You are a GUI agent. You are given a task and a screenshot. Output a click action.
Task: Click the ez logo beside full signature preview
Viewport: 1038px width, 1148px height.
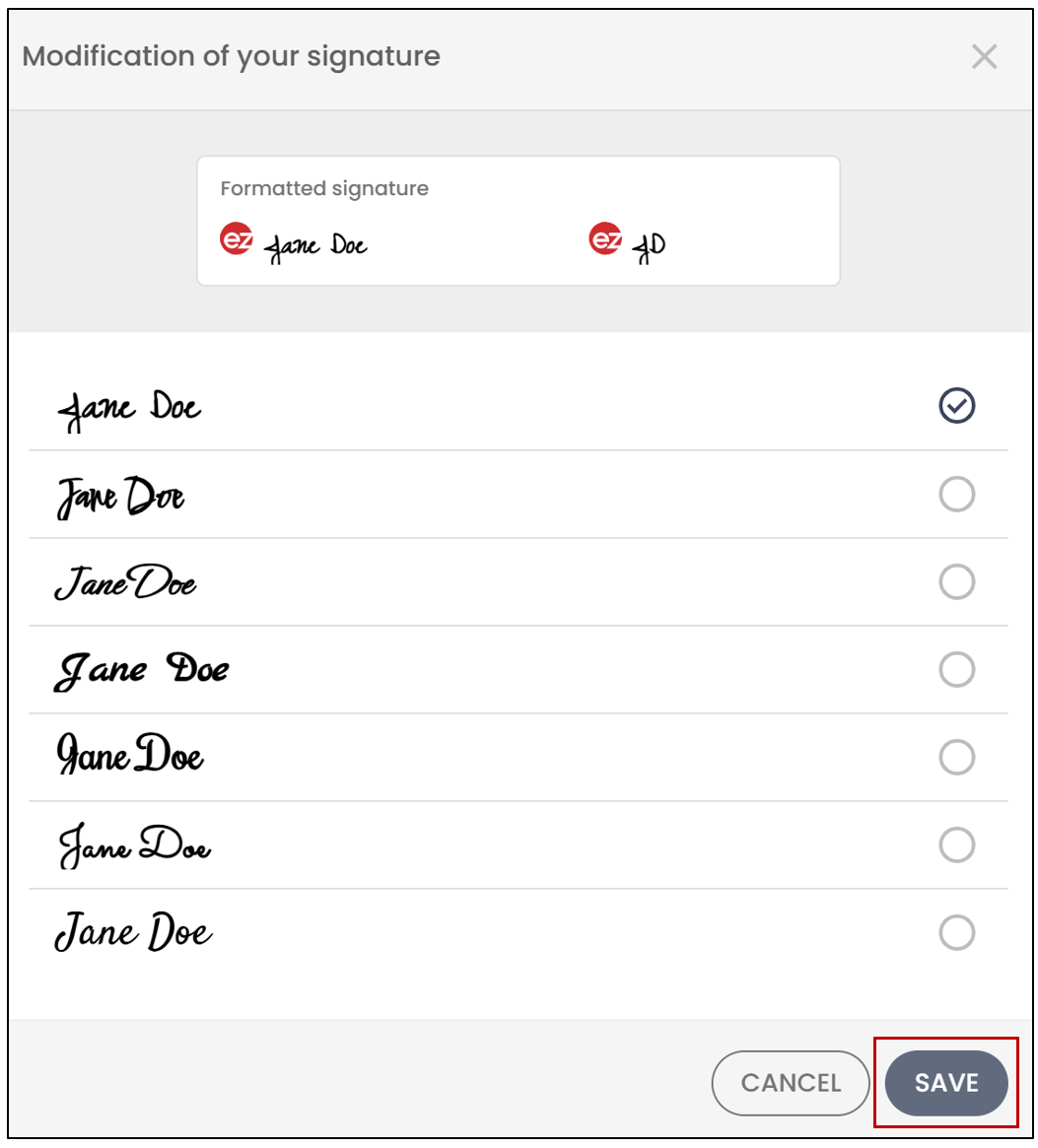[x=237, y=238]
